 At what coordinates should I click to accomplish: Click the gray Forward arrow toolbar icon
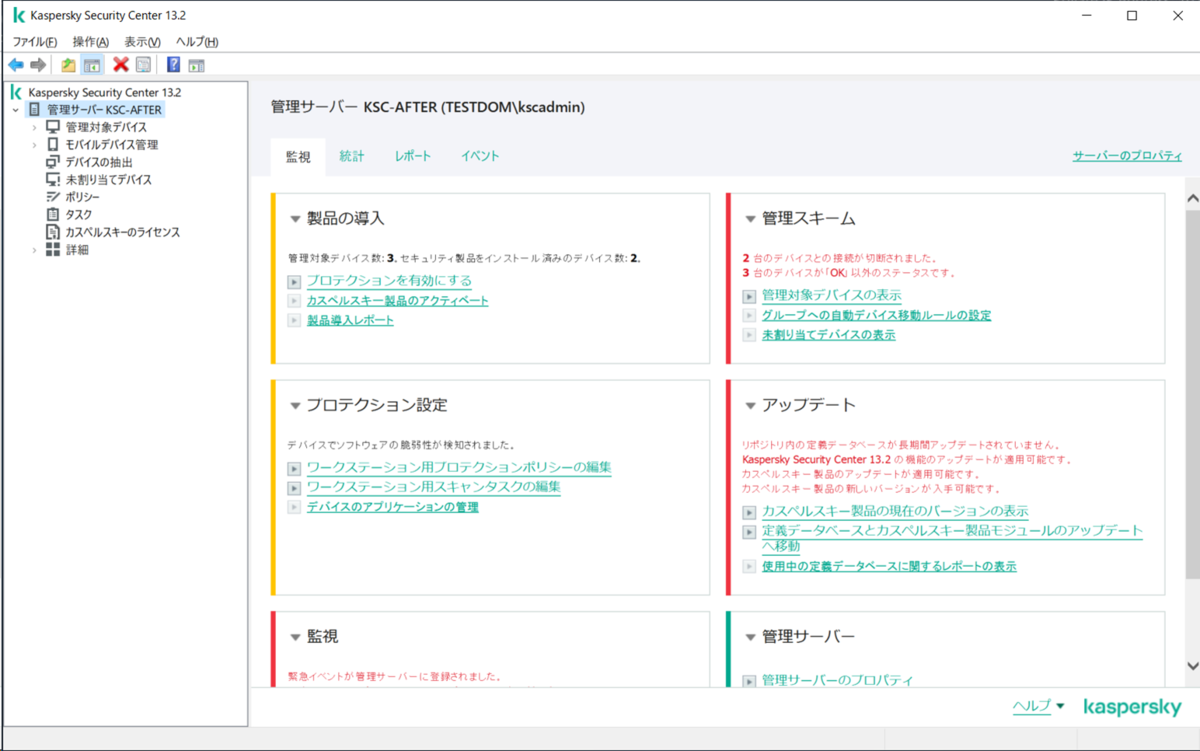point(38,65)
